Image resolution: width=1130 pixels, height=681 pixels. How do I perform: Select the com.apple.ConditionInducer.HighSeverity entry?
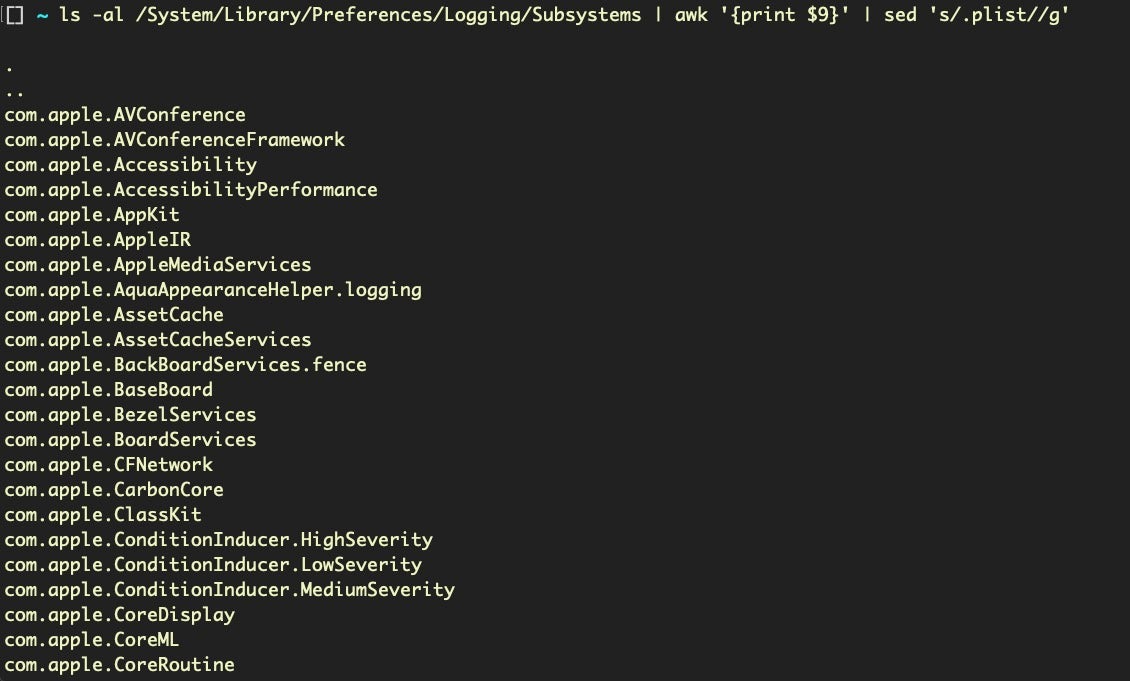tap(219, 540)
